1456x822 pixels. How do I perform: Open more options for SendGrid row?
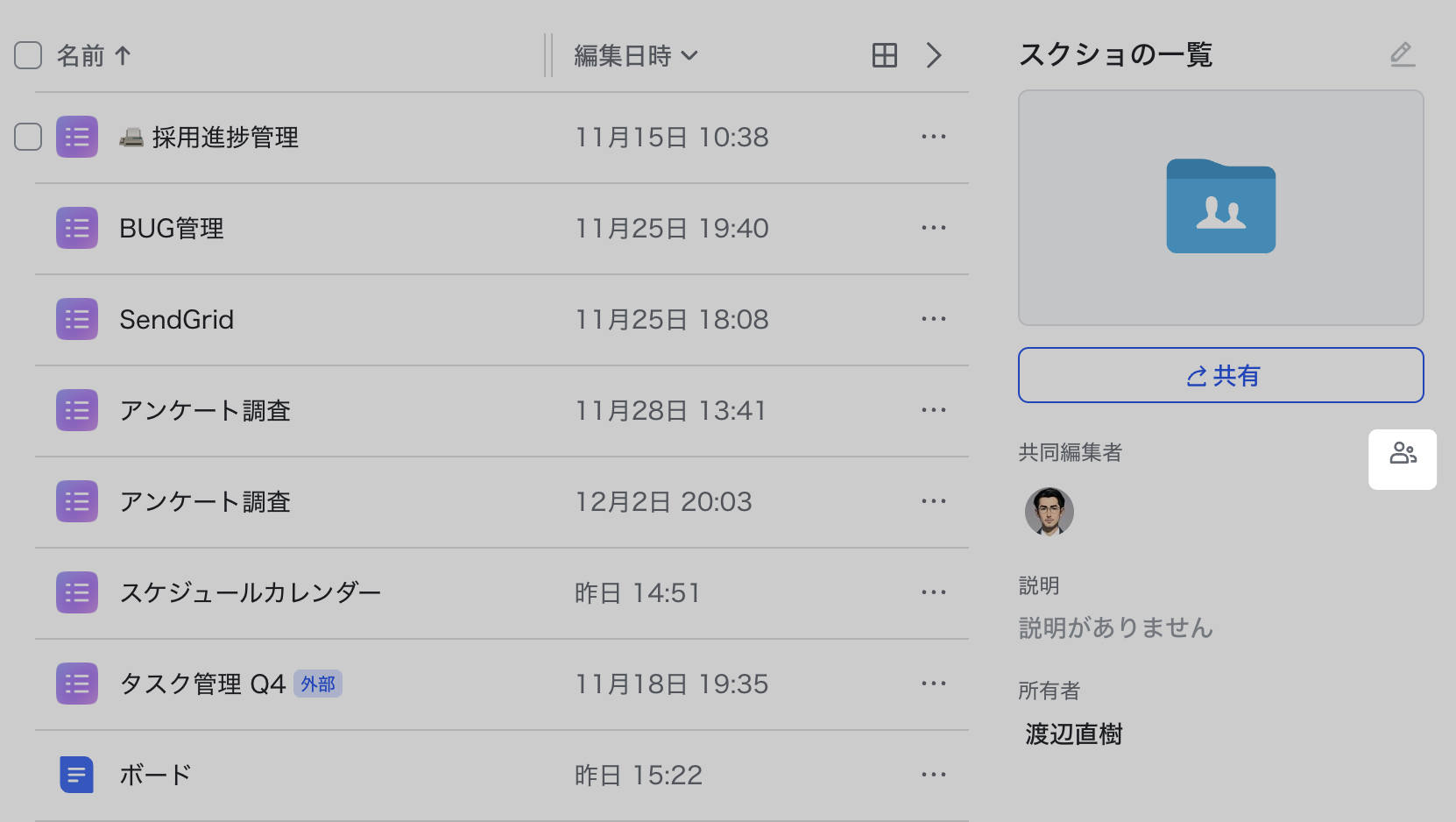[934, 319]
